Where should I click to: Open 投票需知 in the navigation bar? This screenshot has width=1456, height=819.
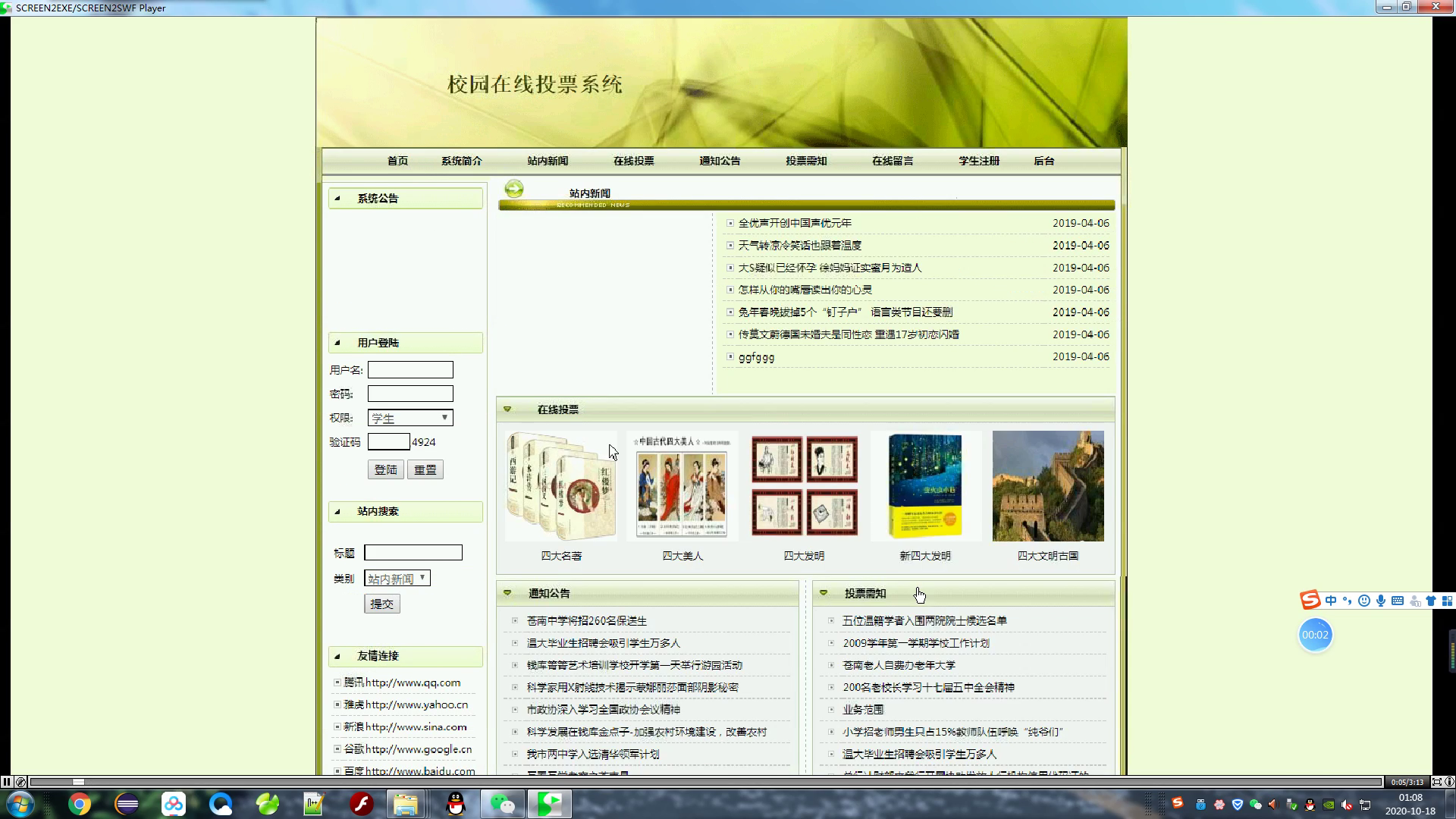pos(806,161)
